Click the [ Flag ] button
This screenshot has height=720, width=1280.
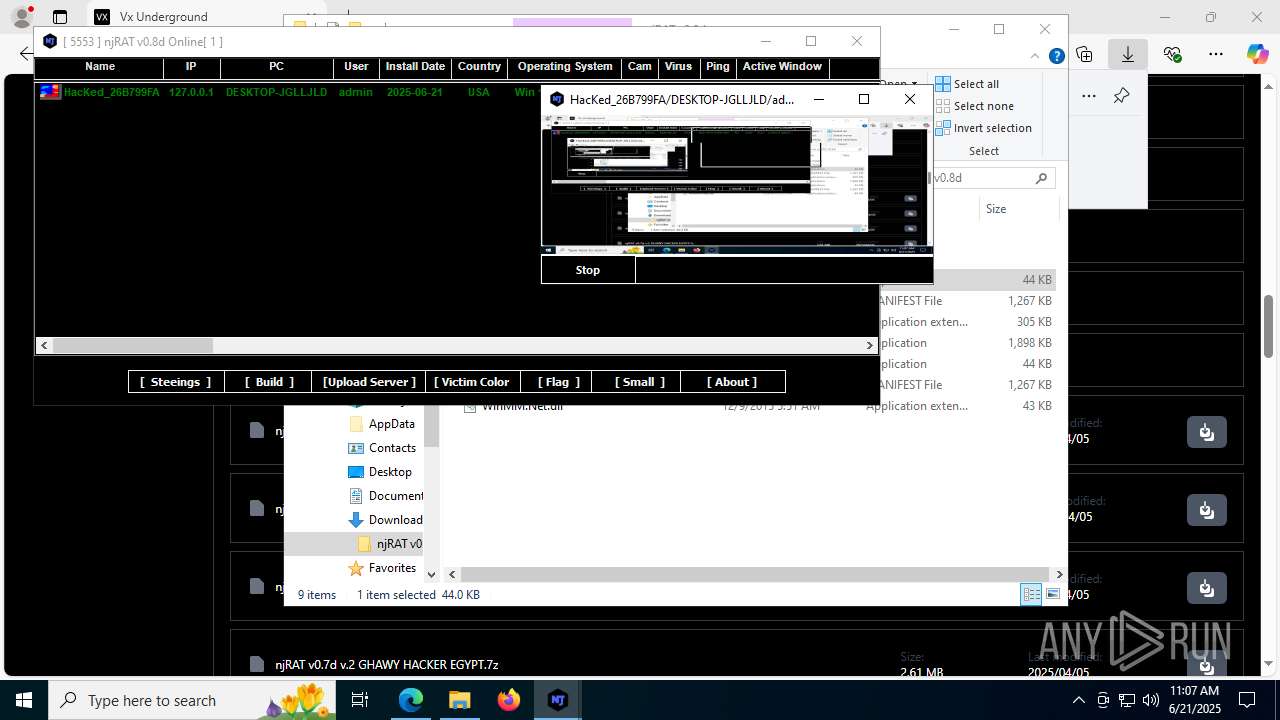556,382
